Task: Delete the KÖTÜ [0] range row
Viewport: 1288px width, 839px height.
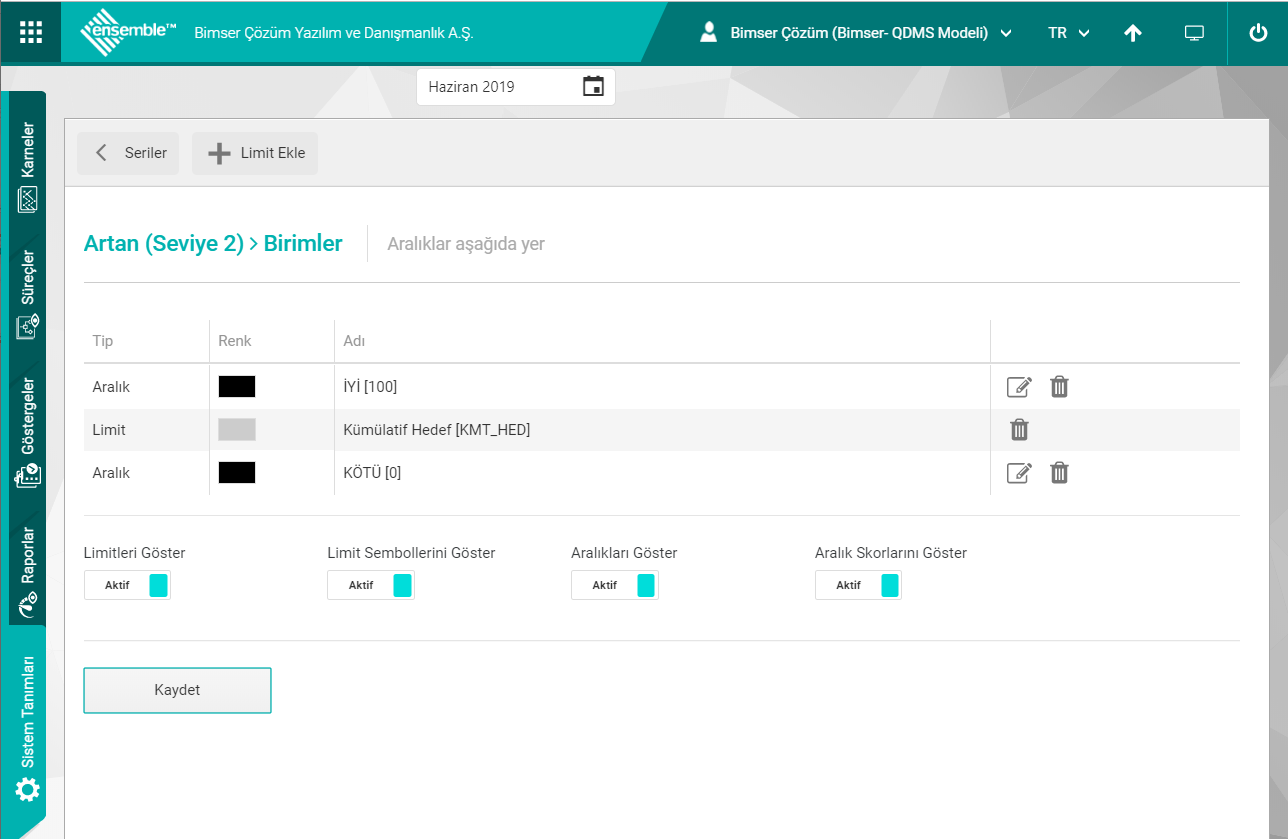Action: [x=1059, y=473]
